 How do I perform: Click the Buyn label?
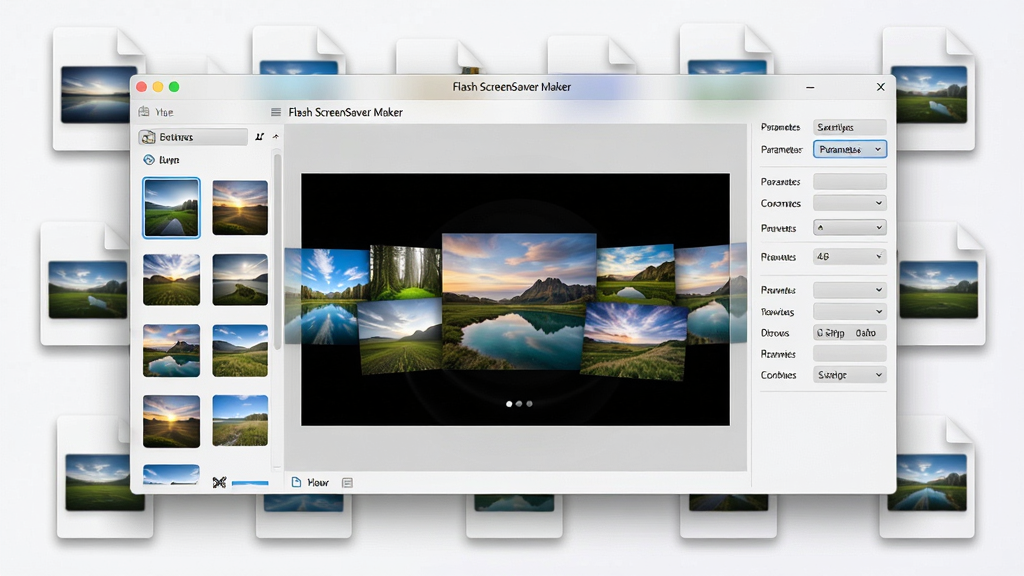coord(169,160)
